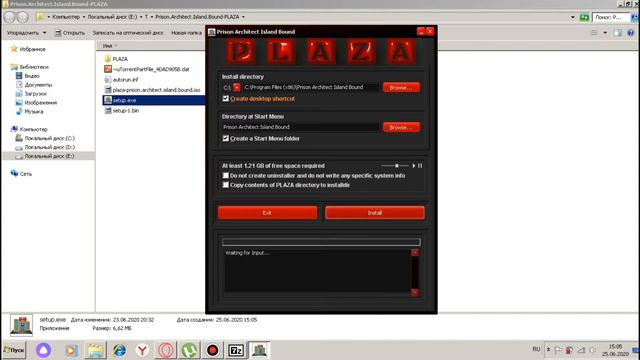Click the Forward arrow in Explorer
The image size is (640, 360).
pyautogui.click(x=23, y=17)
